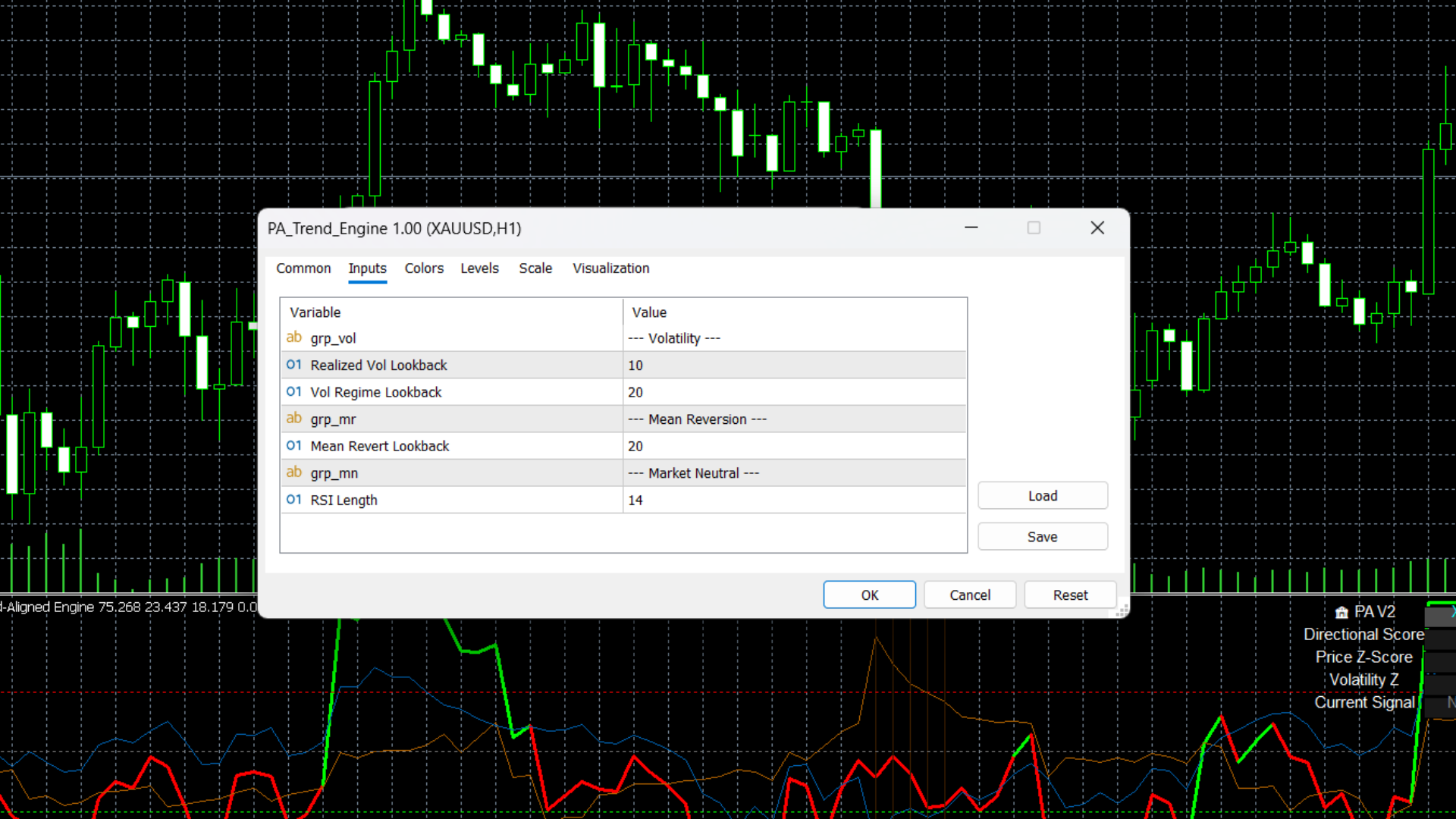Click the ab icon beside grp_mn
Image resolution: width=1456 pixels, height=819 pixels.
pos(293,472)
